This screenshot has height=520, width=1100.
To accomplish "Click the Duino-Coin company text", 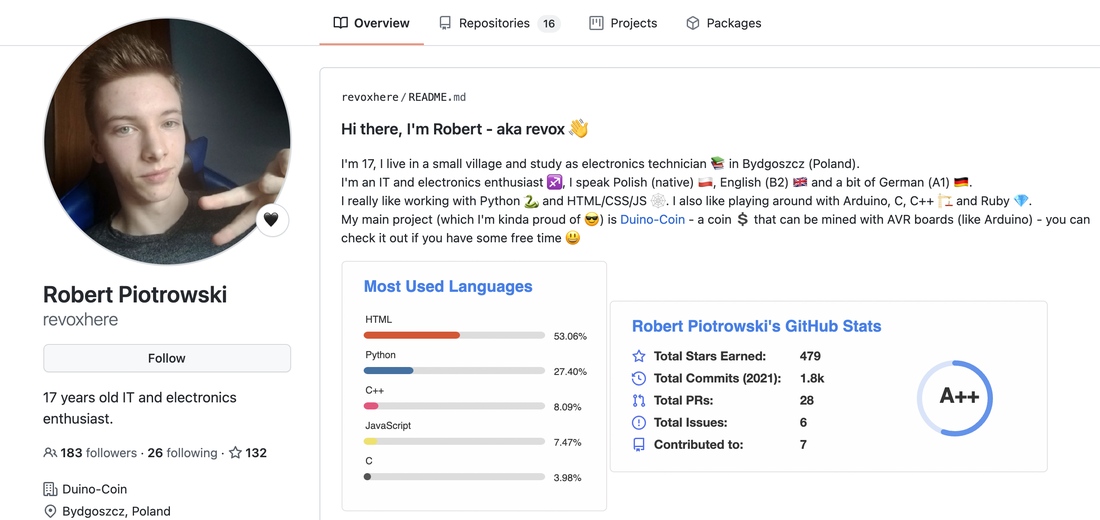I will point(95,489).
